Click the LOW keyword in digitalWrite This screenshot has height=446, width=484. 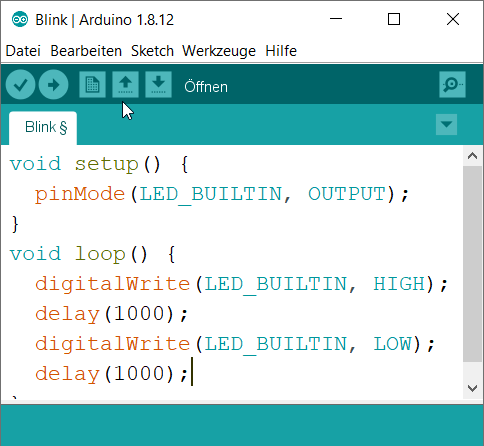(x=392, y=344)
